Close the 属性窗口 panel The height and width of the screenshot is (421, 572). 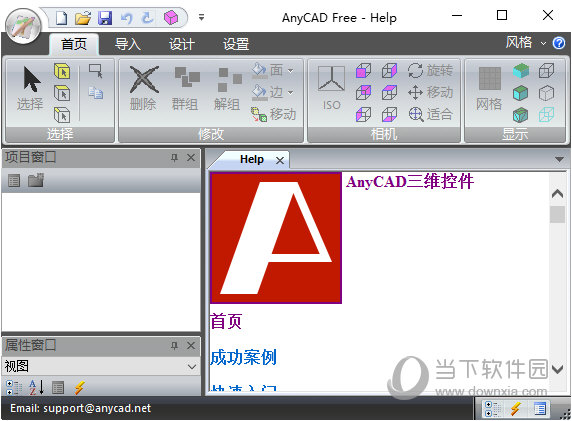pyautogui.click(x=191, y=345)
